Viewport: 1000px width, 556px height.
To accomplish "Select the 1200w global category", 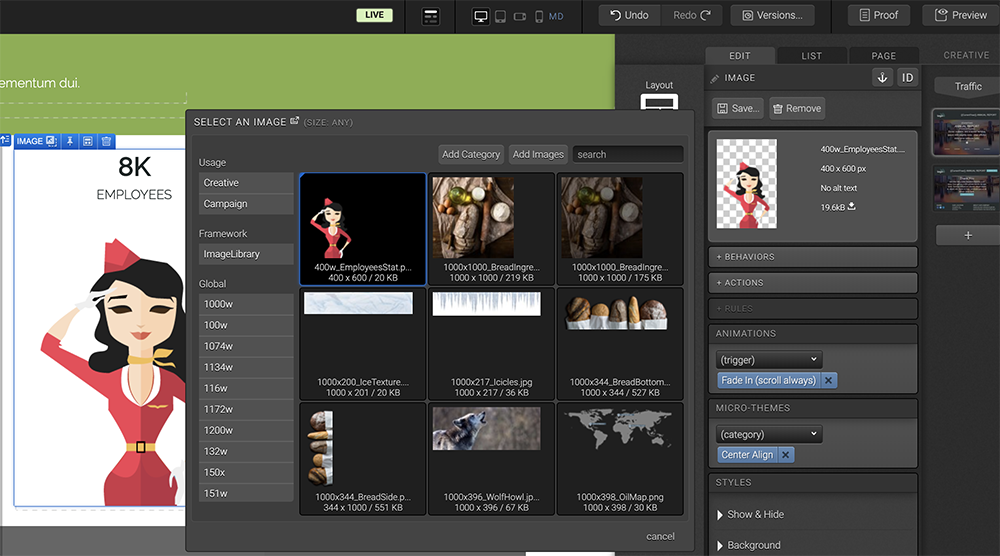I will 246,430.
